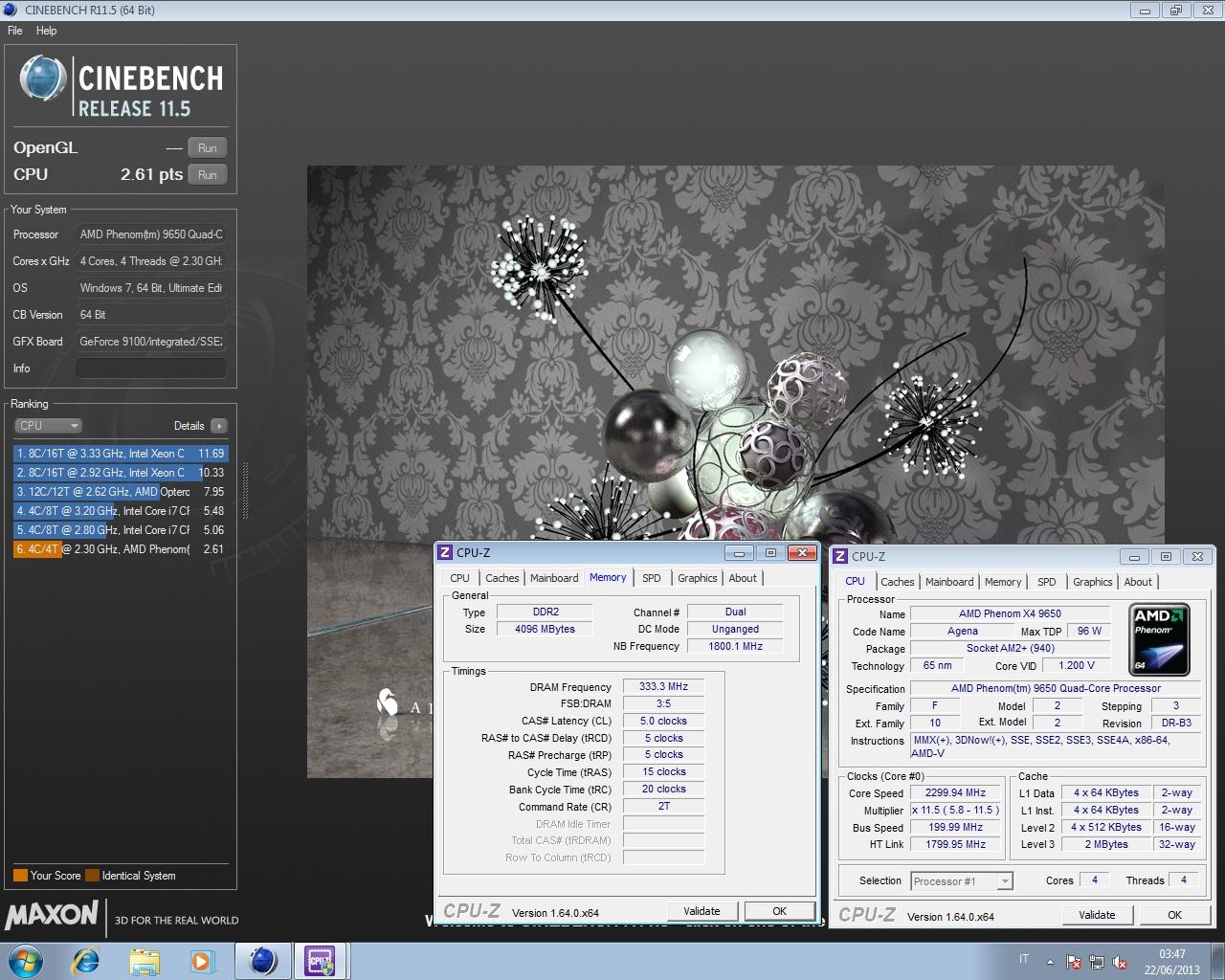1225x980 pixels.
Task: Click the ranking panel splitter handle
Action: [245, 491]
